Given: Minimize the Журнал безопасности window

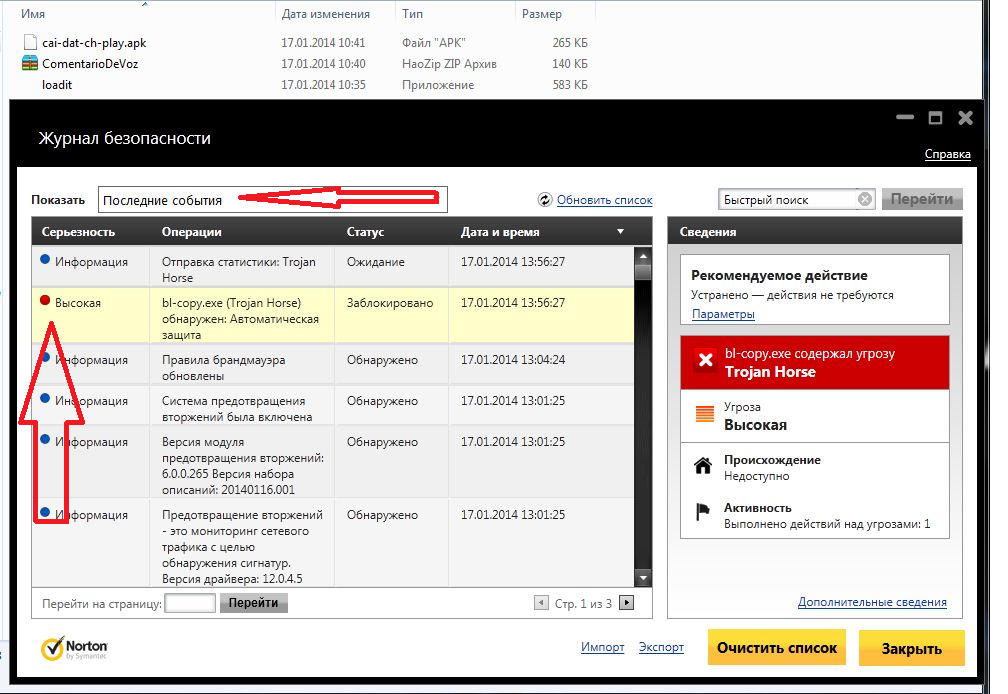Looking at the screenshot, I should coord(905,117).
